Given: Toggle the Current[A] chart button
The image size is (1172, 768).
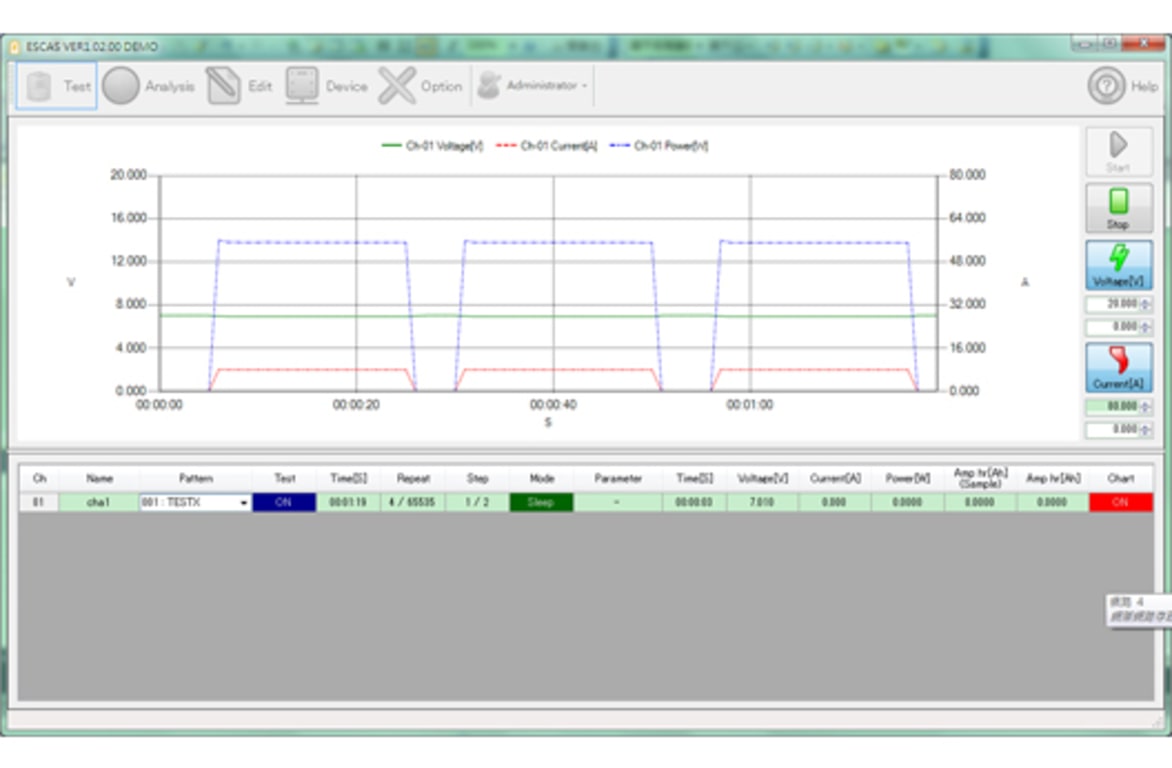Looking at the screenshot, I should tap(1118, 368).
